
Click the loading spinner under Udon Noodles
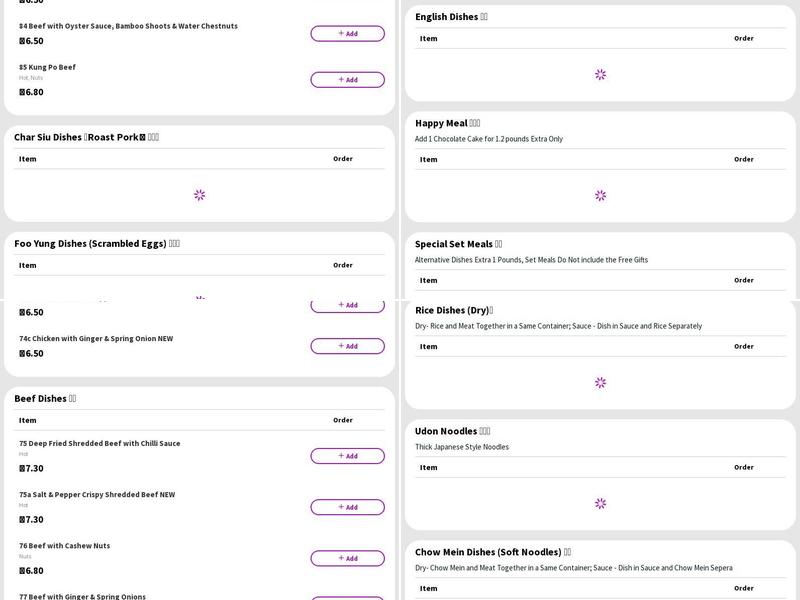coord(600,503)
